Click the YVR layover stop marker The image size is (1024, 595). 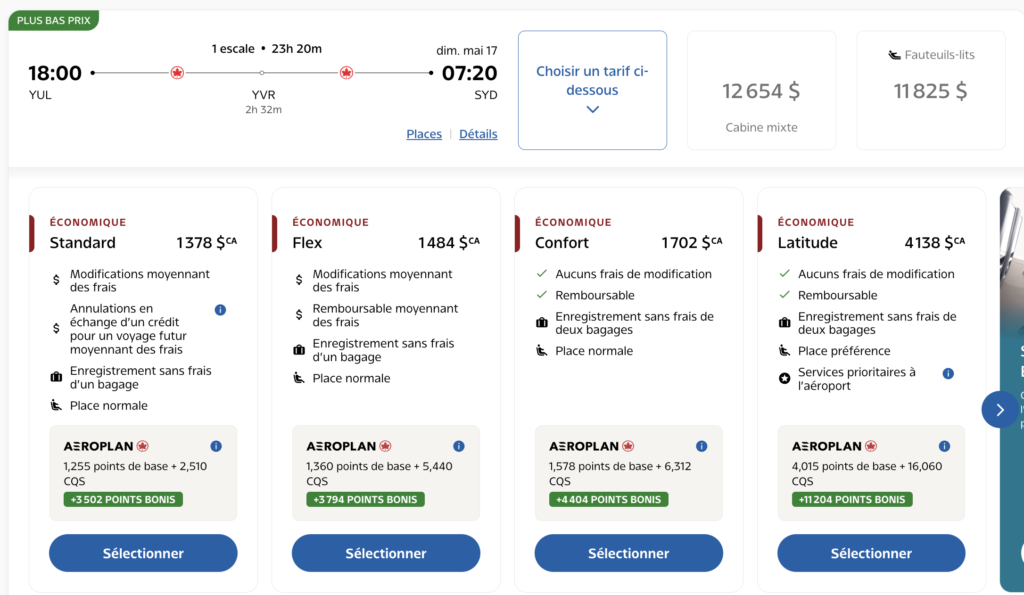(262, 73)
